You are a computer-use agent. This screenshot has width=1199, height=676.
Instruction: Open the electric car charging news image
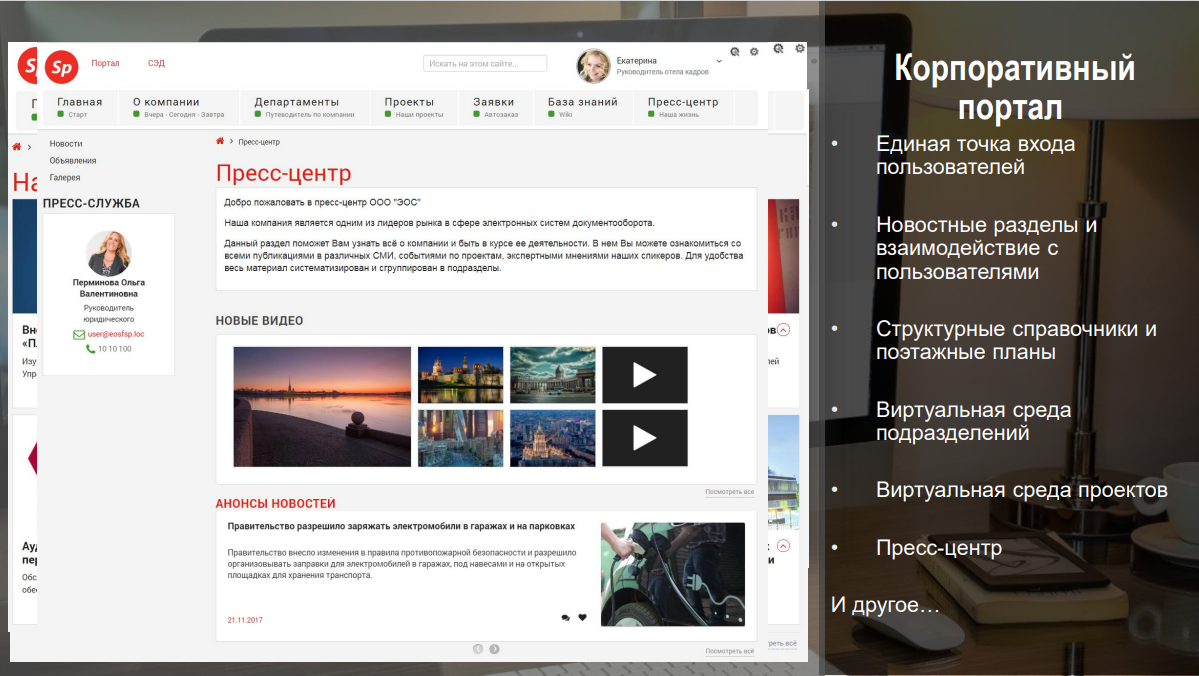point(673,574)
